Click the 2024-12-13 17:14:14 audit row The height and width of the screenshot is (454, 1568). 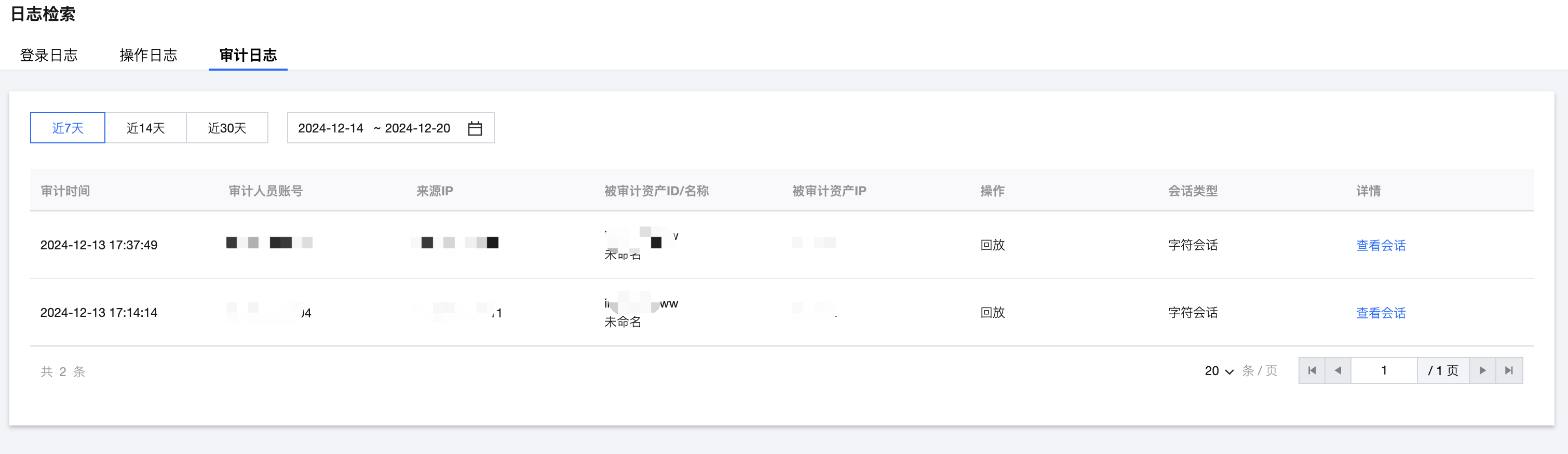99,313
